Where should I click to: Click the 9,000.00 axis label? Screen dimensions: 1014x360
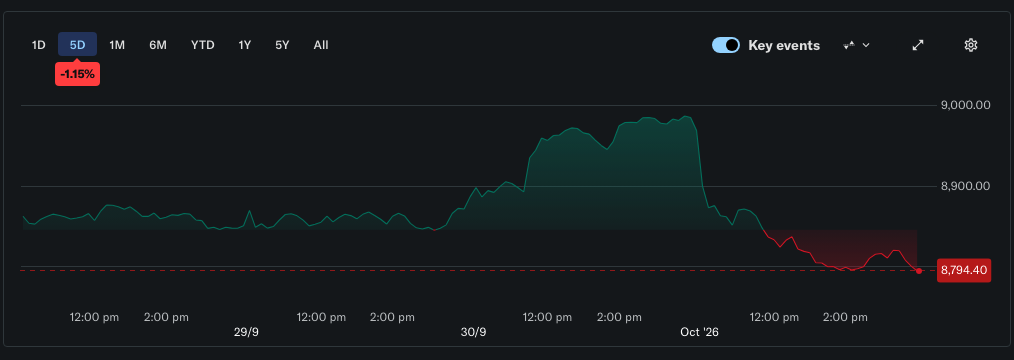point(964,105)
